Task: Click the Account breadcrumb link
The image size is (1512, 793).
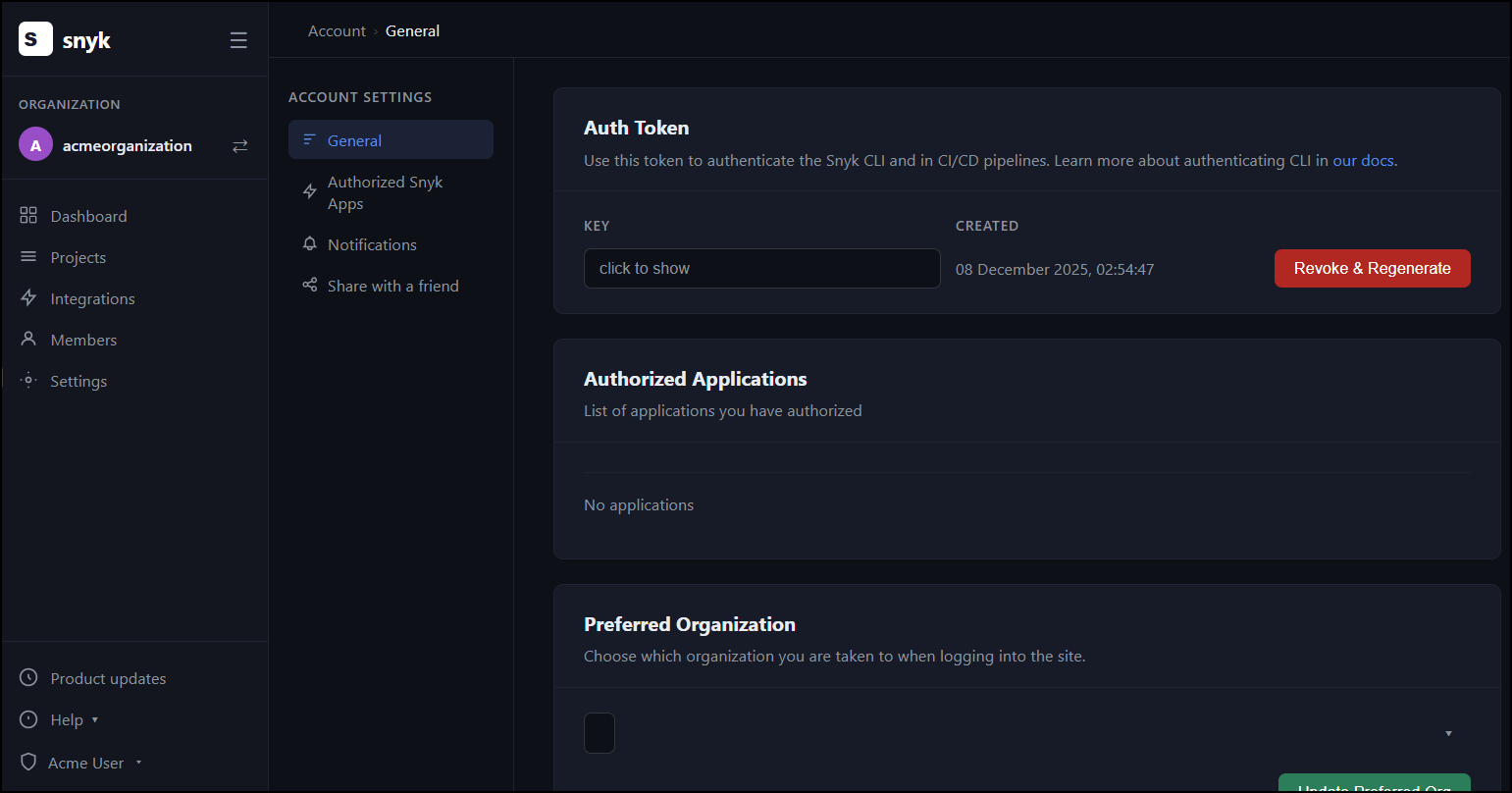Action: [x=337, y=31]
